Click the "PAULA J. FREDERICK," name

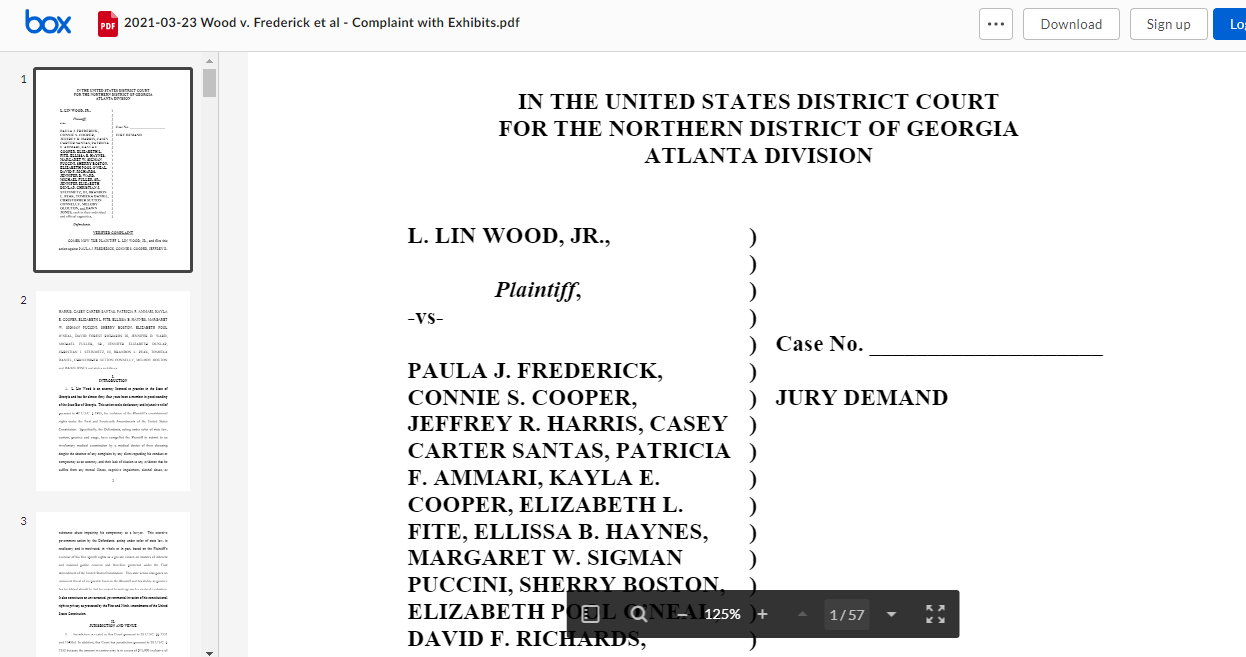click(535, 372)
